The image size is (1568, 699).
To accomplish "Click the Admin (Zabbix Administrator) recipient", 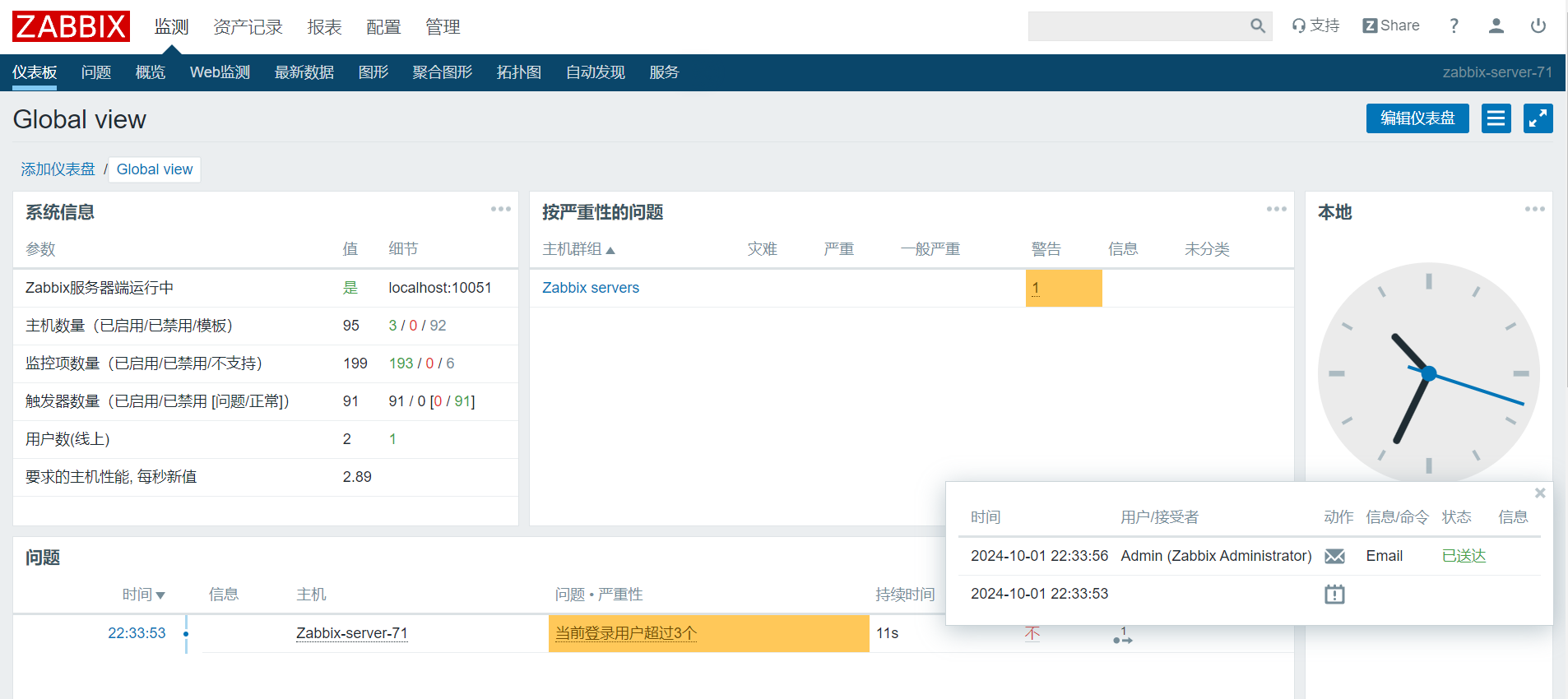I will pos(1216,556).
